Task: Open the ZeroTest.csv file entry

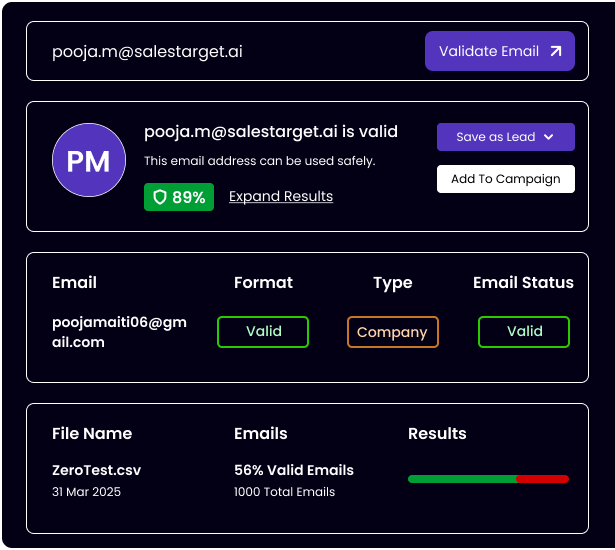Action: click(96, 470)
